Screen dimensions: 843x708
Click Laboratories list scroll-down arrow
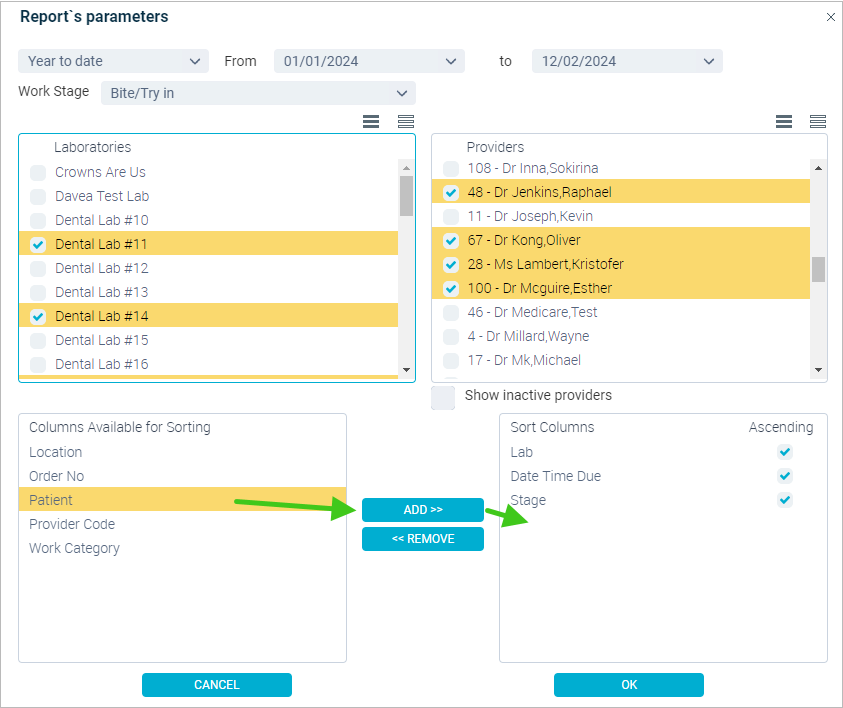point(406,370)
